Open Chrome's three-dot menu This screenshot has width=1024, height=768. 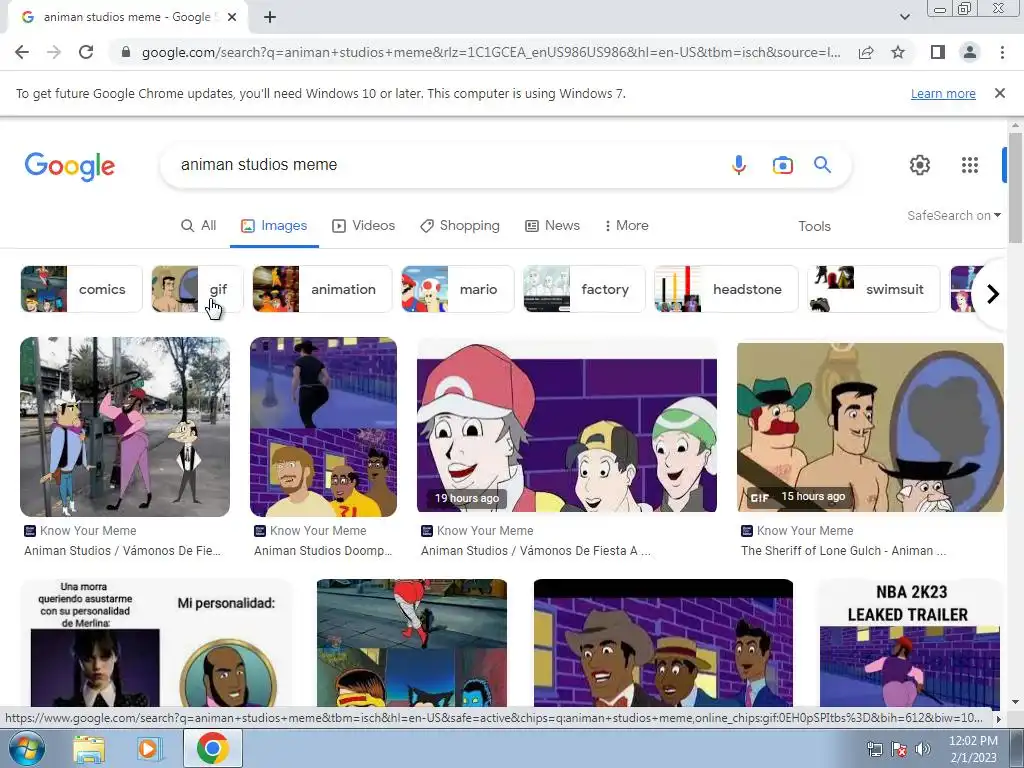pyautogui.click(x=1002, y=52)
